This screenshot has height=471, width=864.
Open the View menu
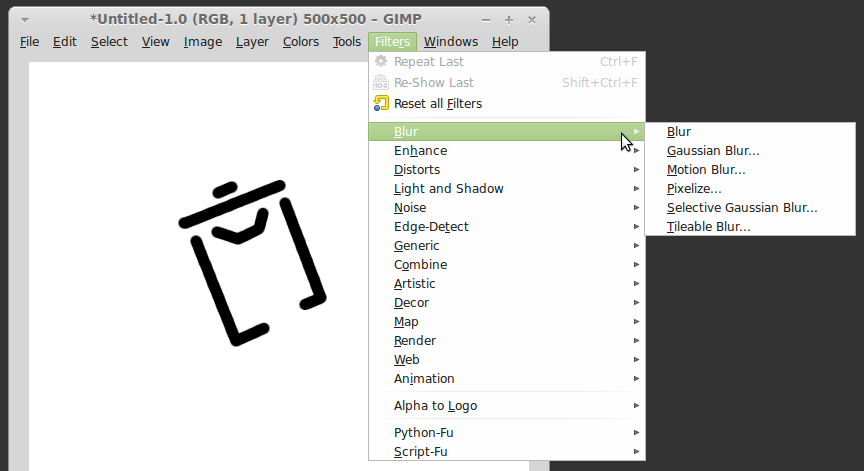[155, 42]
